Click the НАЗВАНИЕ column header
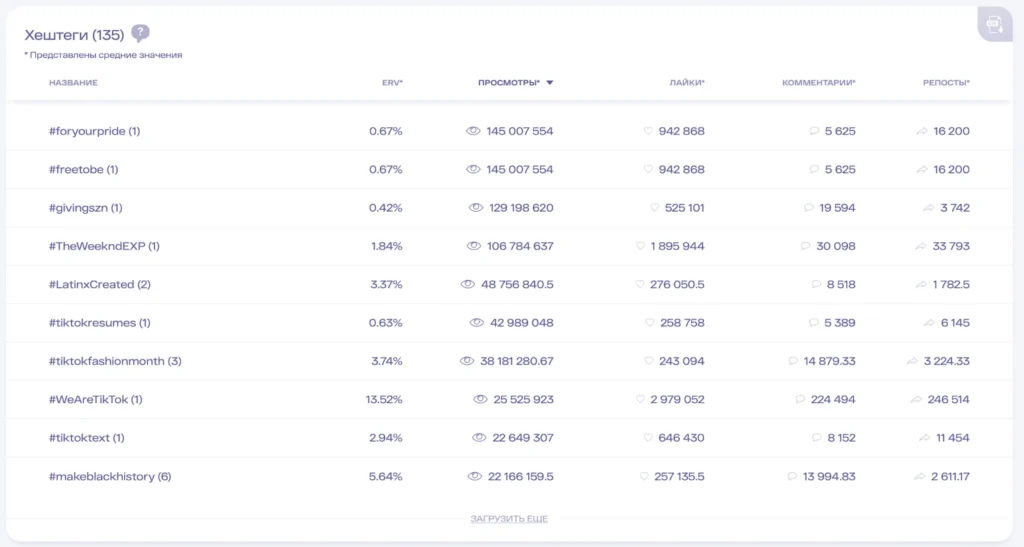 tap(73, 83)
